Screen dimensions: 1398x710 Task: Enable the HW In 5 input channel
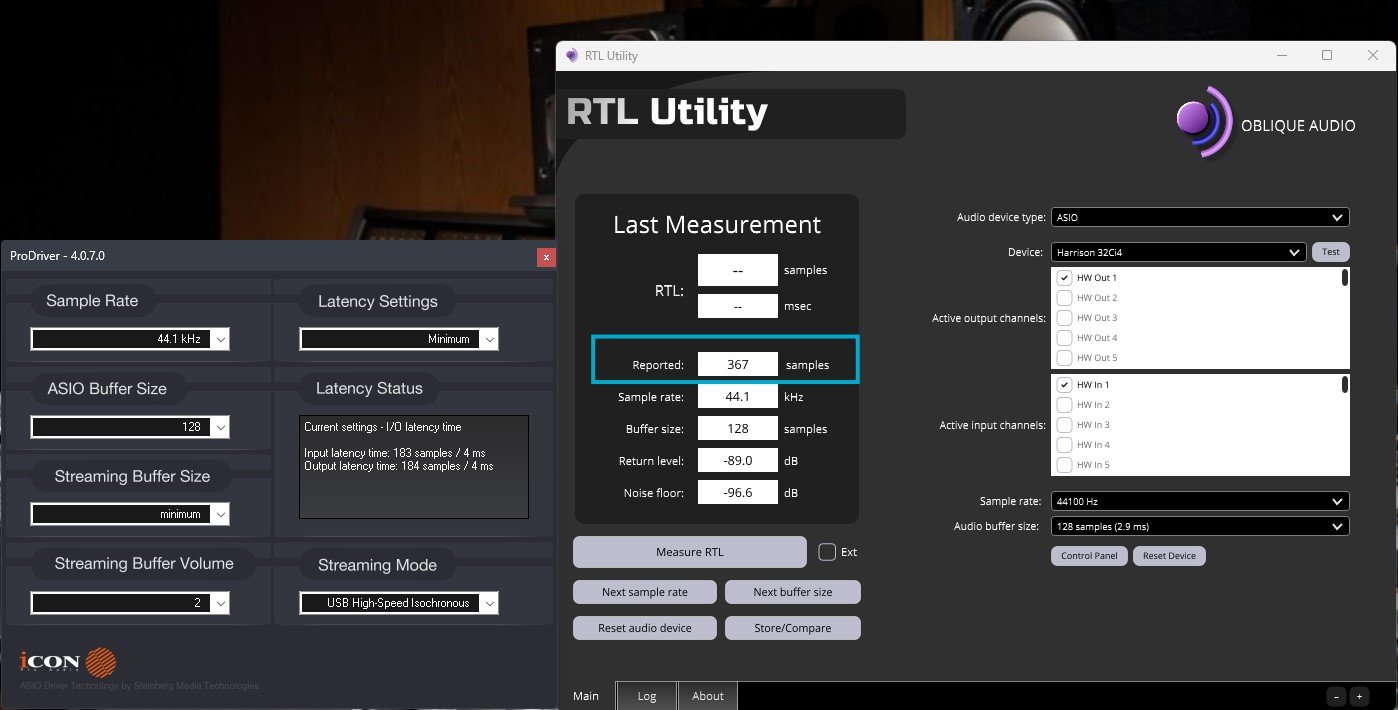tap(1065, 465)
